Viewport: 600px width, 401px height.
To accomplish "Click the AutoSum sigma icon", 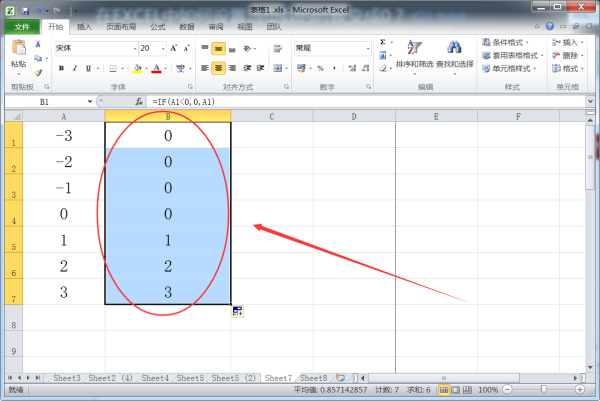I will [383, 43].
